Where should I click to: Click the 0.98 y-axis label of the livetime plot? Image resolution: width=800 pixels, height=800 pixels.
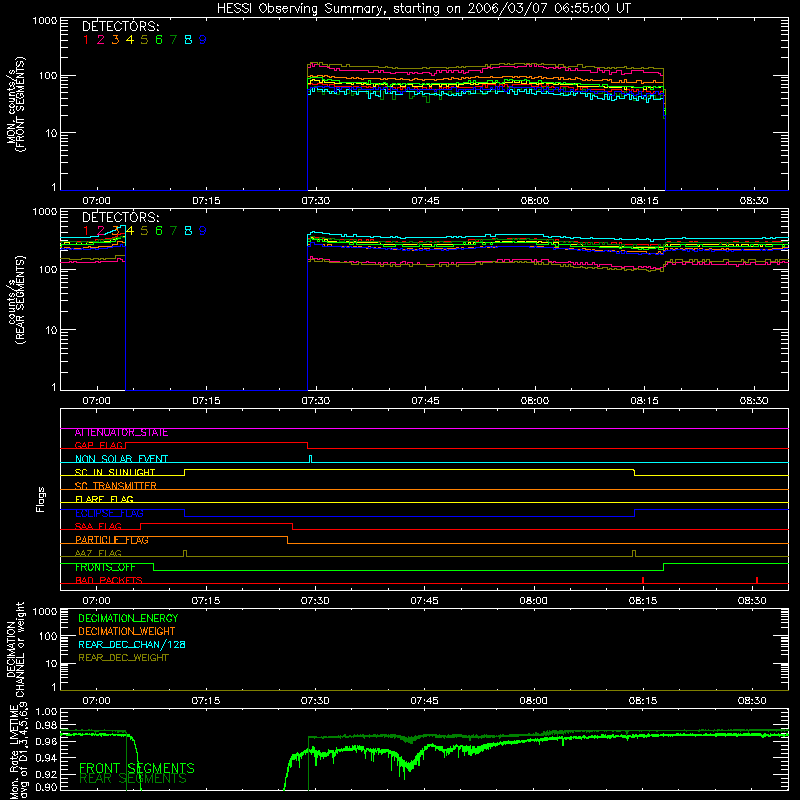pos(46,725)
